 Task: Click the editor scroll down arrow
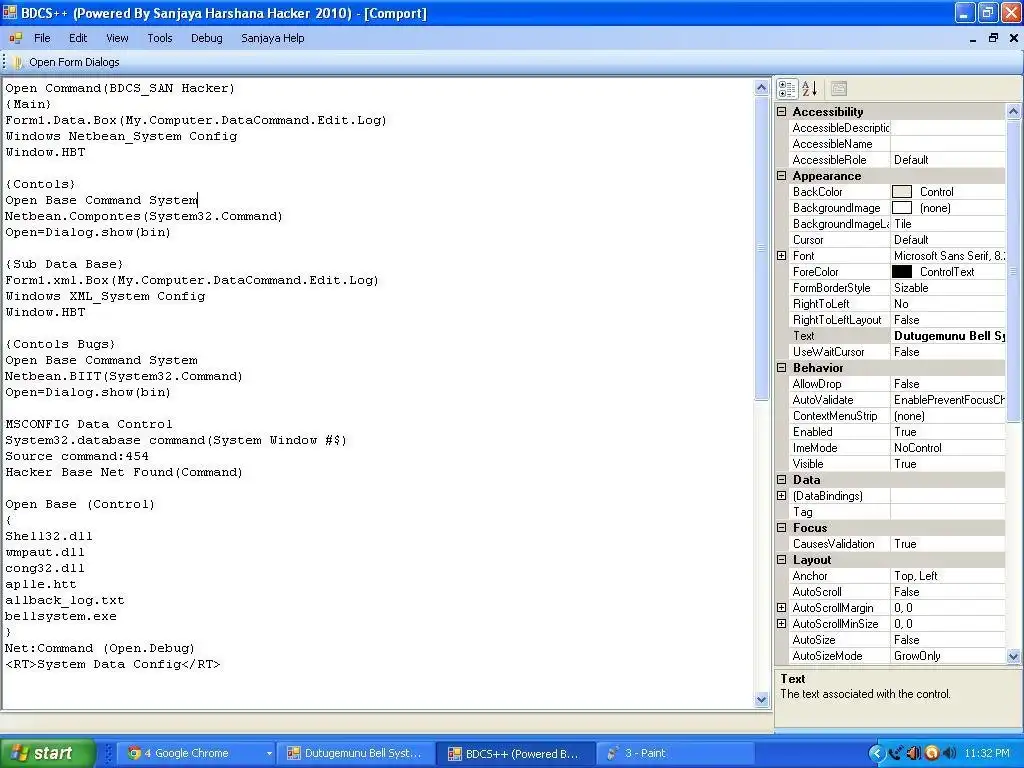761,699
